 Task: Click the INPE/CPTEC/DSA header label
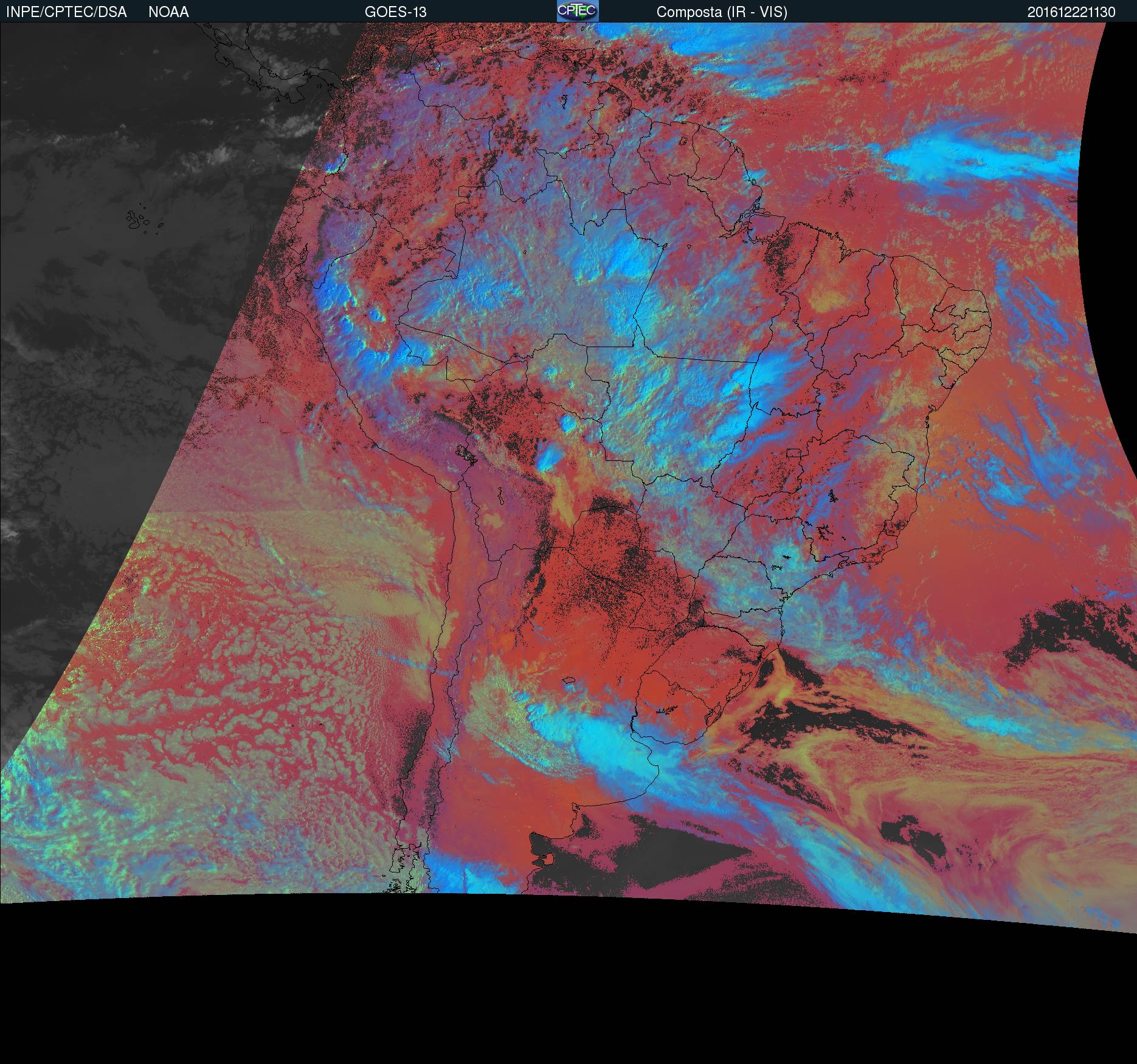tap(66, 12)
